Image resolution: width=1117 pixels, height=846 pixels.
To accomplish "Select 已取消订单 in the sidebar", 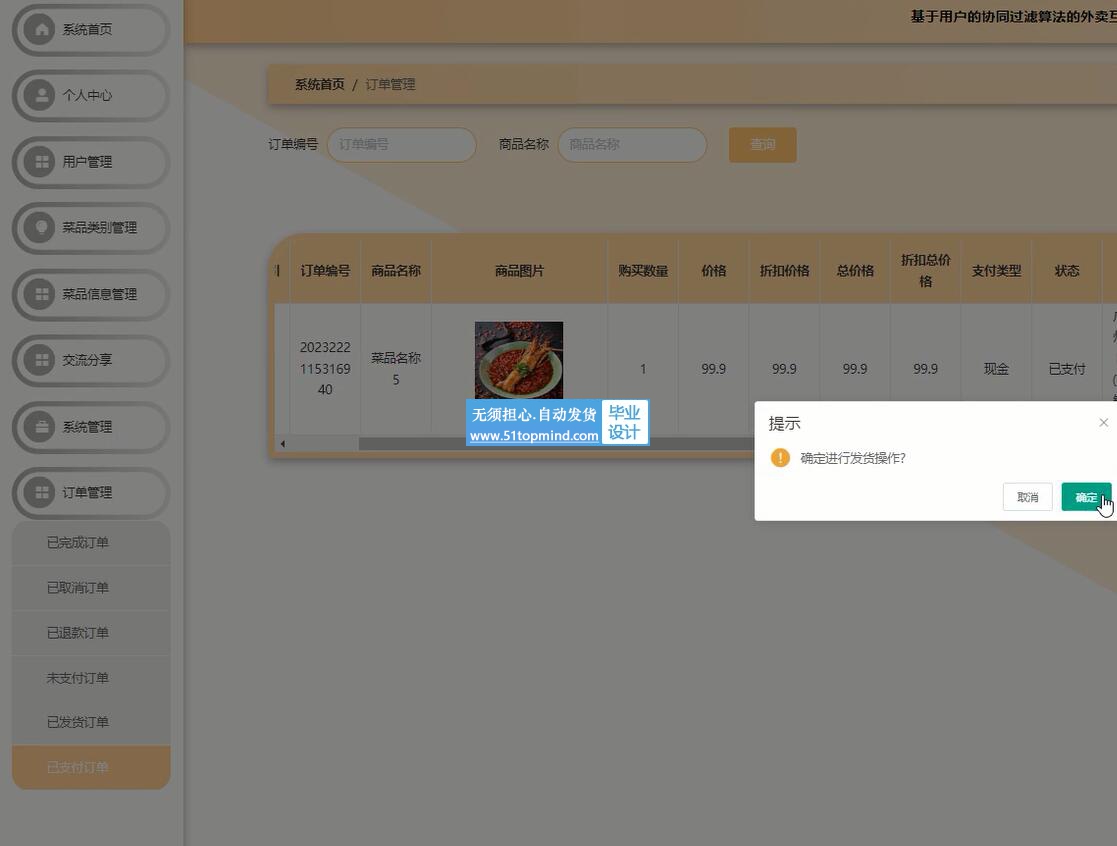I will [x=78, y=588].
